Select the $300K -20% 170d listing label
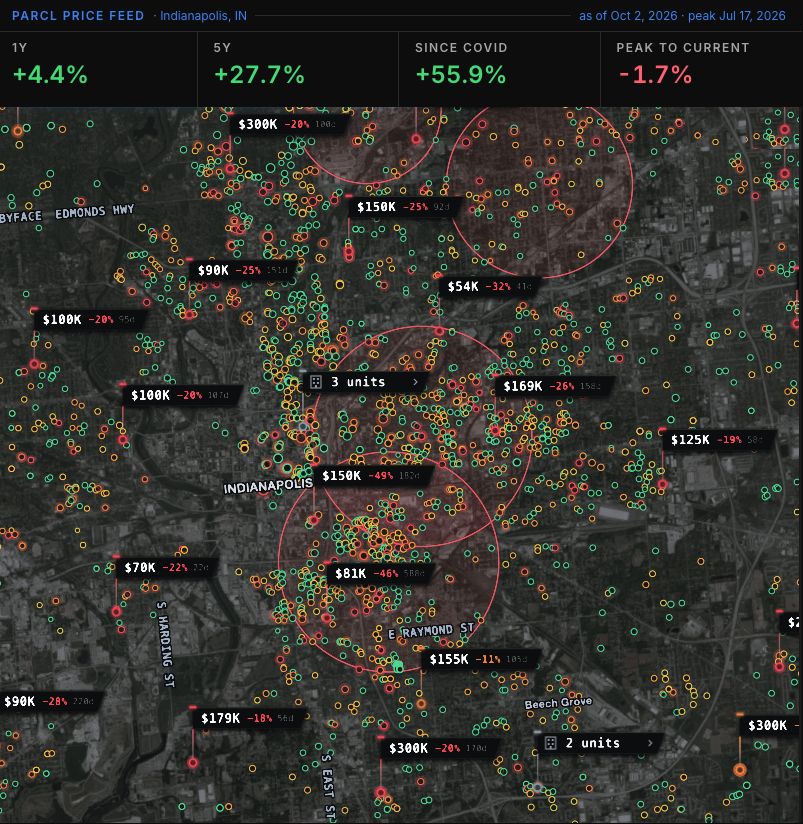803x824 pixels. pyautogui.click(x=440, y=748)
